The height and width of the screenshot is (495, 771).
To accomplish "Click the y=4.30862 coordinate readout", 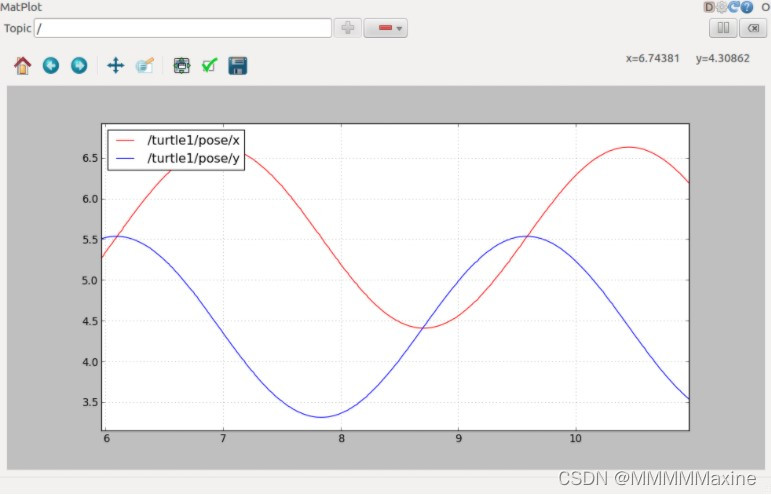I will 722,58.
